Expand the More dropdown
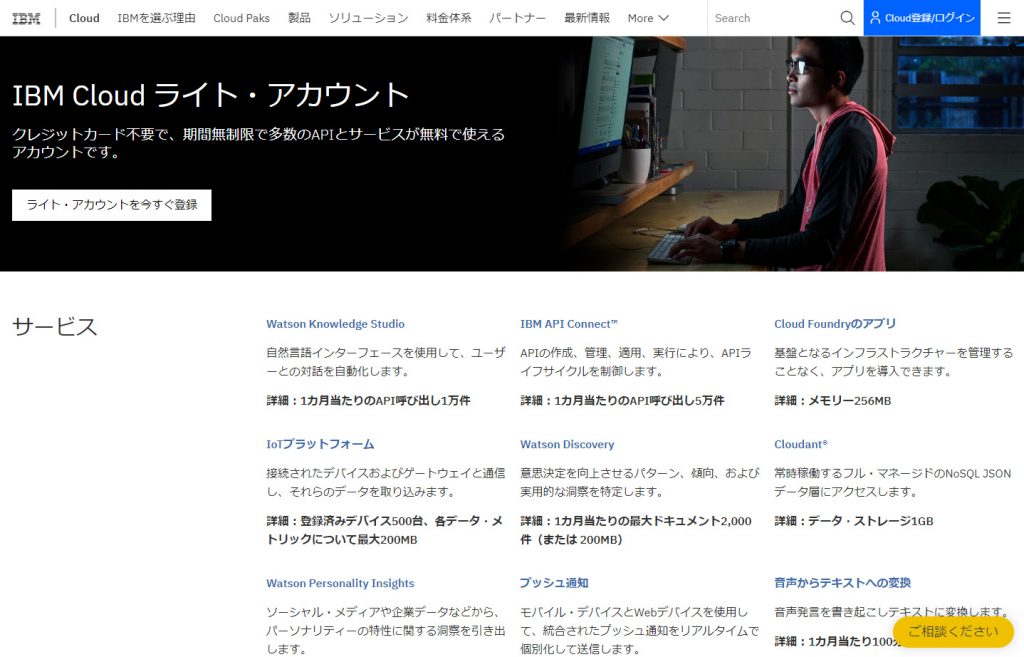Viewport: 1024px width, 657px height. point(648,18)
